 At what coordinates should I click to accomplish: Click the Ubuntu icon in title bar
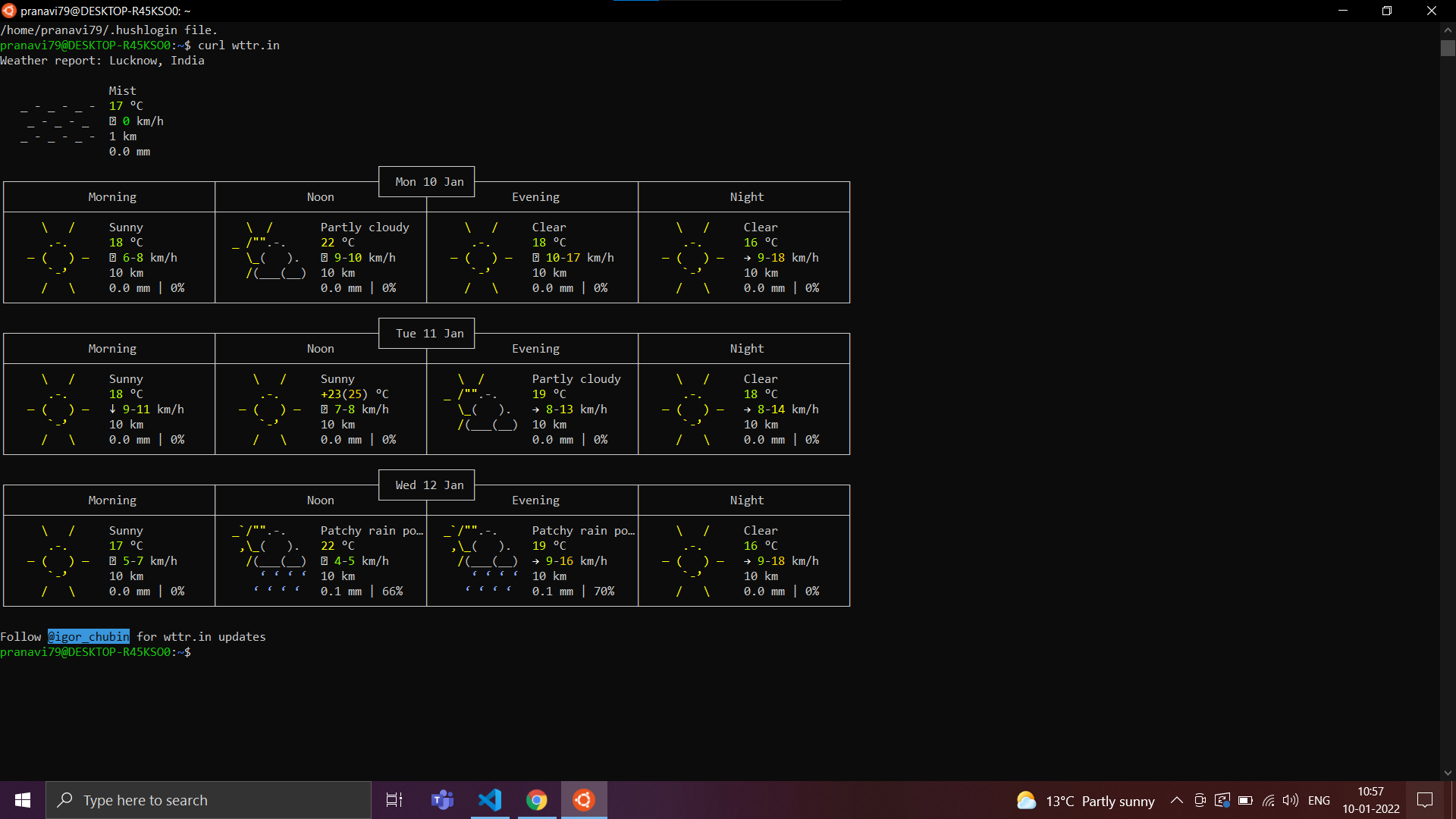point(9,11)
